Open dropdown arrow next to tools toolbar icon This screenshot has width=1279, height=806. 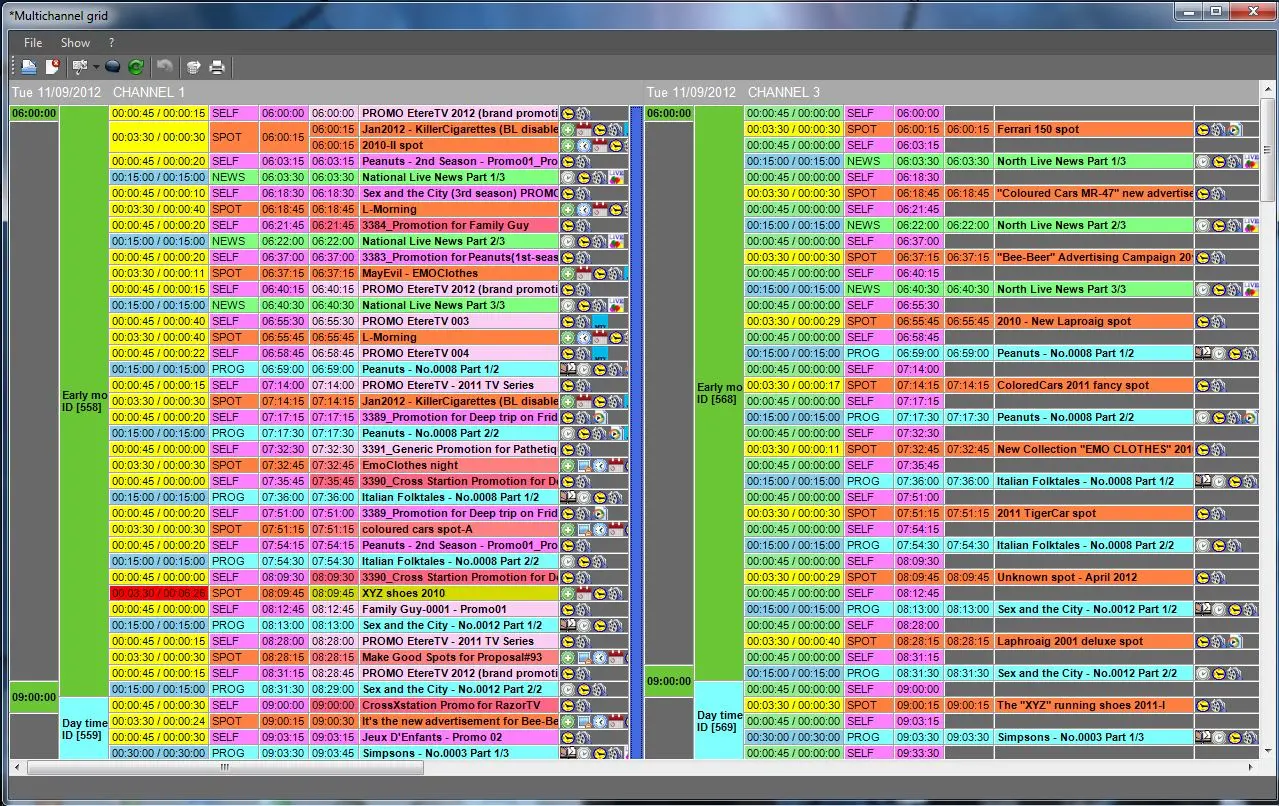click(x=96, y=67)
